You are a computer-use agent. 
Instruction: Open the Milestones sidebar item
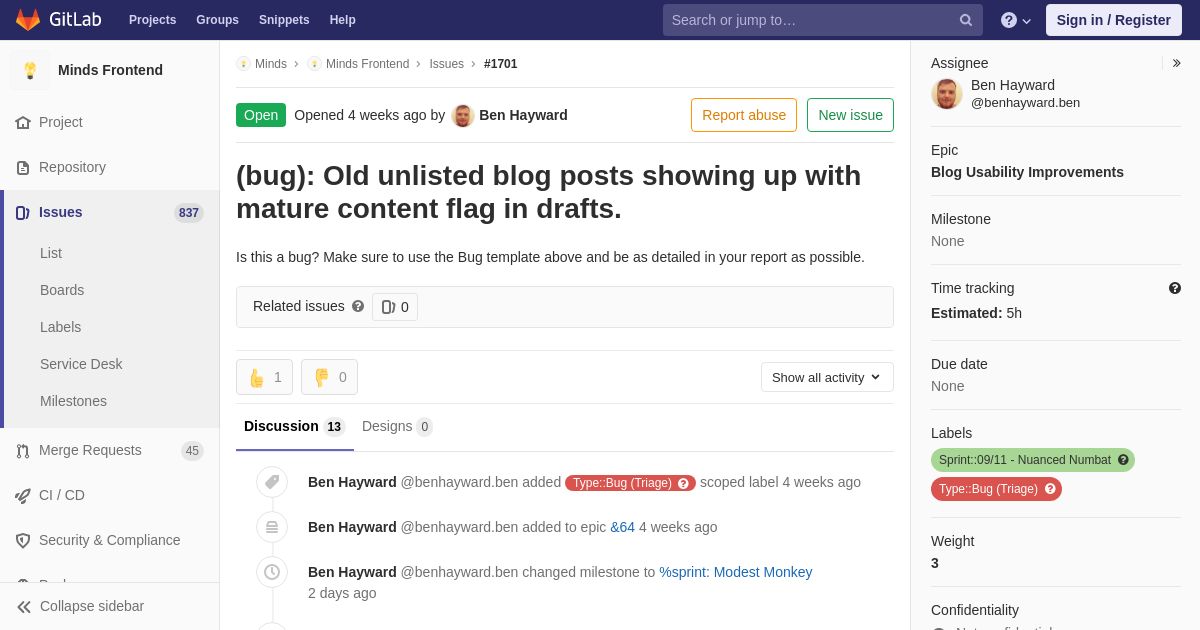pyautogui.click(x=73, y=401)
